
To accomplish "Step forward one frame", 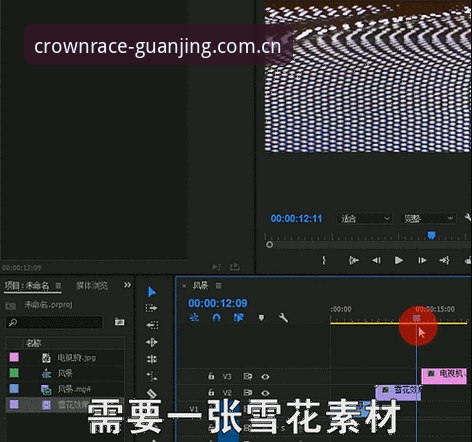I will click(x=422, y=260).
